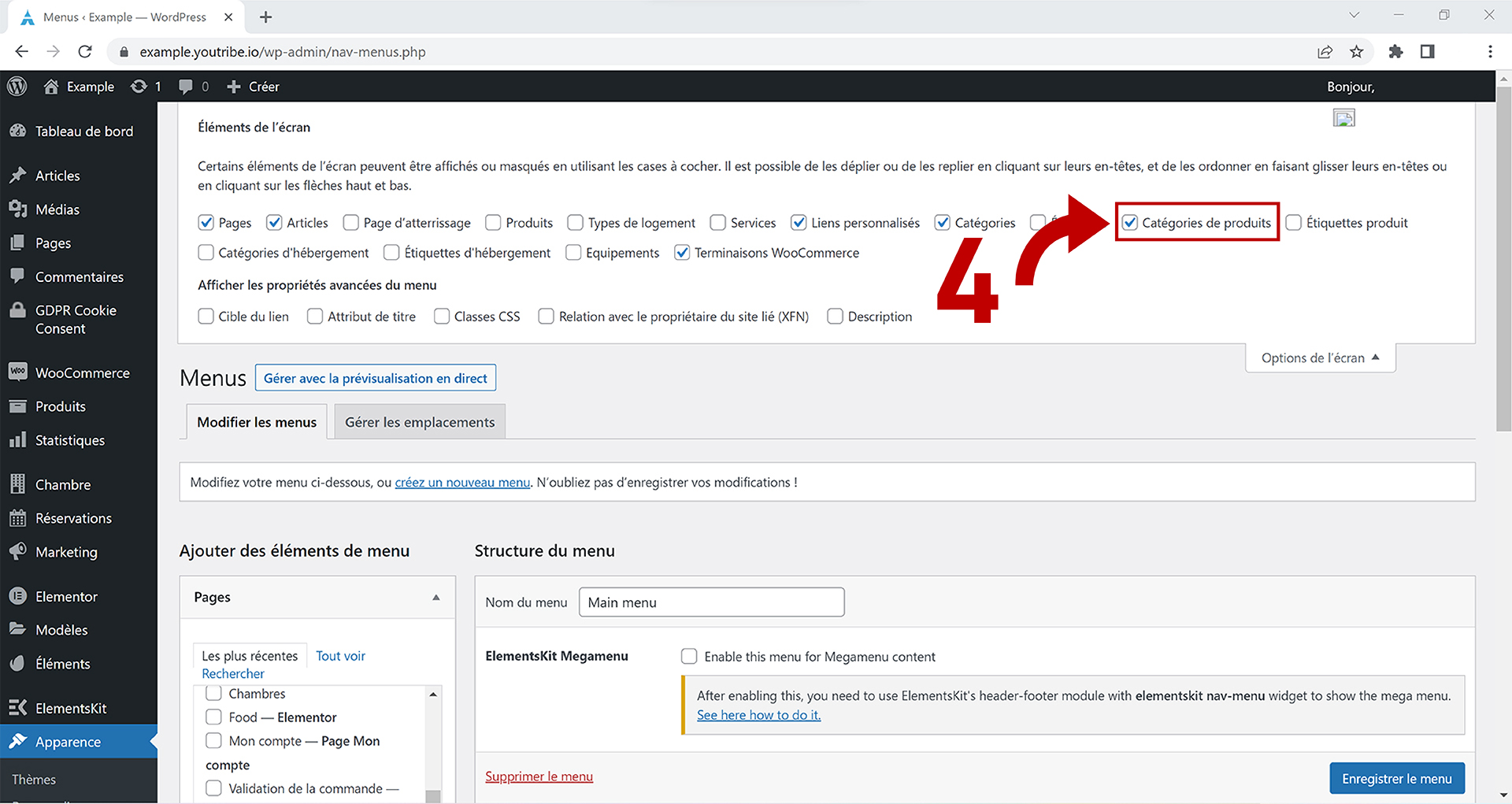The height and width of the screenshot is (804, 1512).
Task: Click Enregistrer le menu button
Action: coord(1396,779)
